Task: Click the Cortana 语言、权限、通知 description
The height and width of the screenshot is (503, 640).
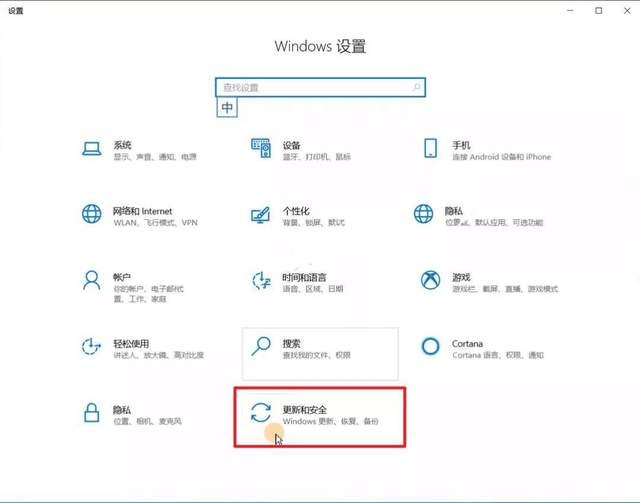Action: click(498, 355)
